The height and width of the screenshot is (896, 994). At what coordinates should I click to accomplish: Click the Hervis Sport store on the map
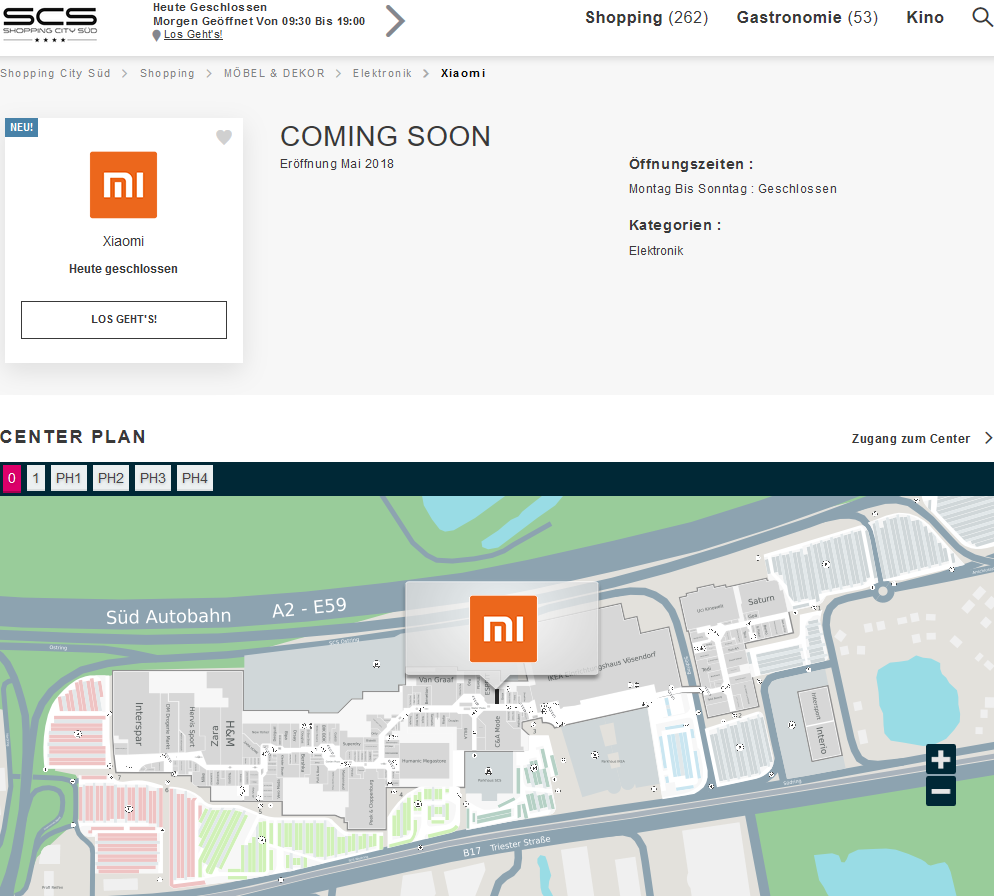192,727
